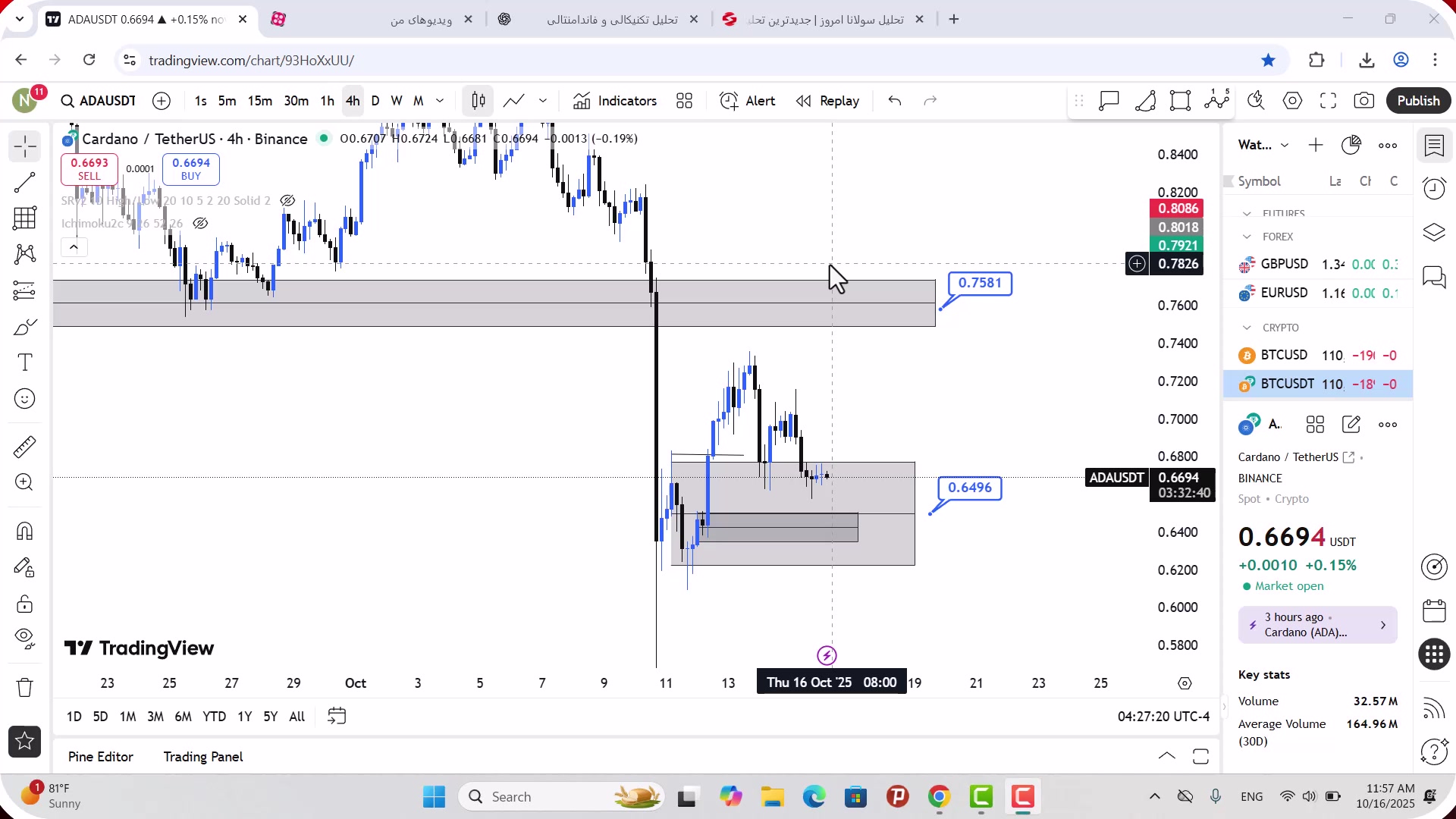The image size is (1456, 819).
Task: Open the Pine Editor tab
Action: pyautogui.click(x=101, y=757)
